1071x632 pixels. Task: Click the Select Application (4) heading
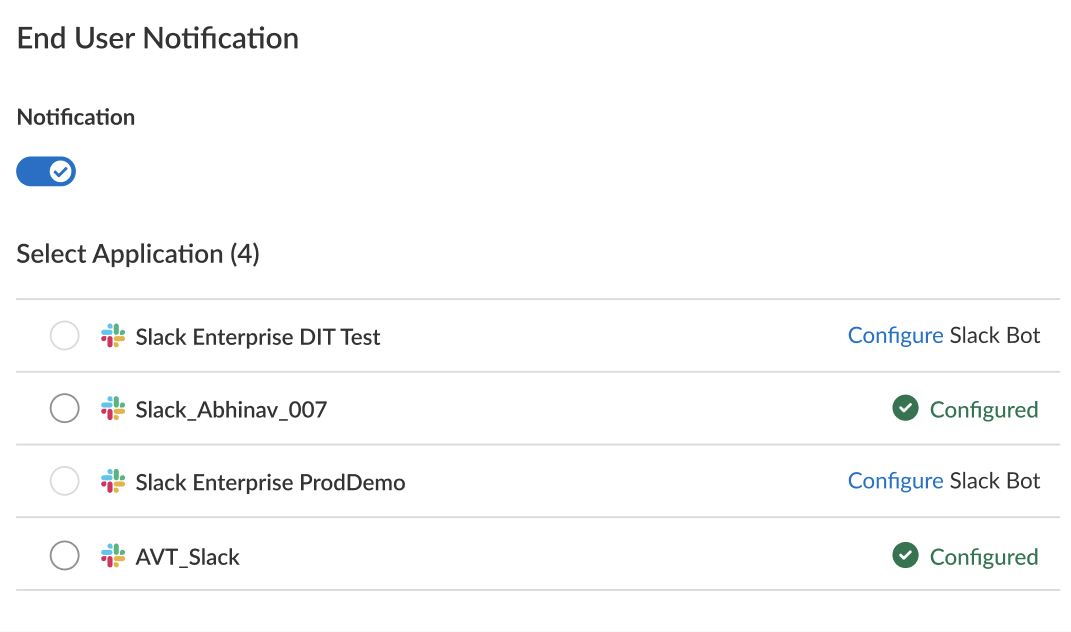pos(138,254)
